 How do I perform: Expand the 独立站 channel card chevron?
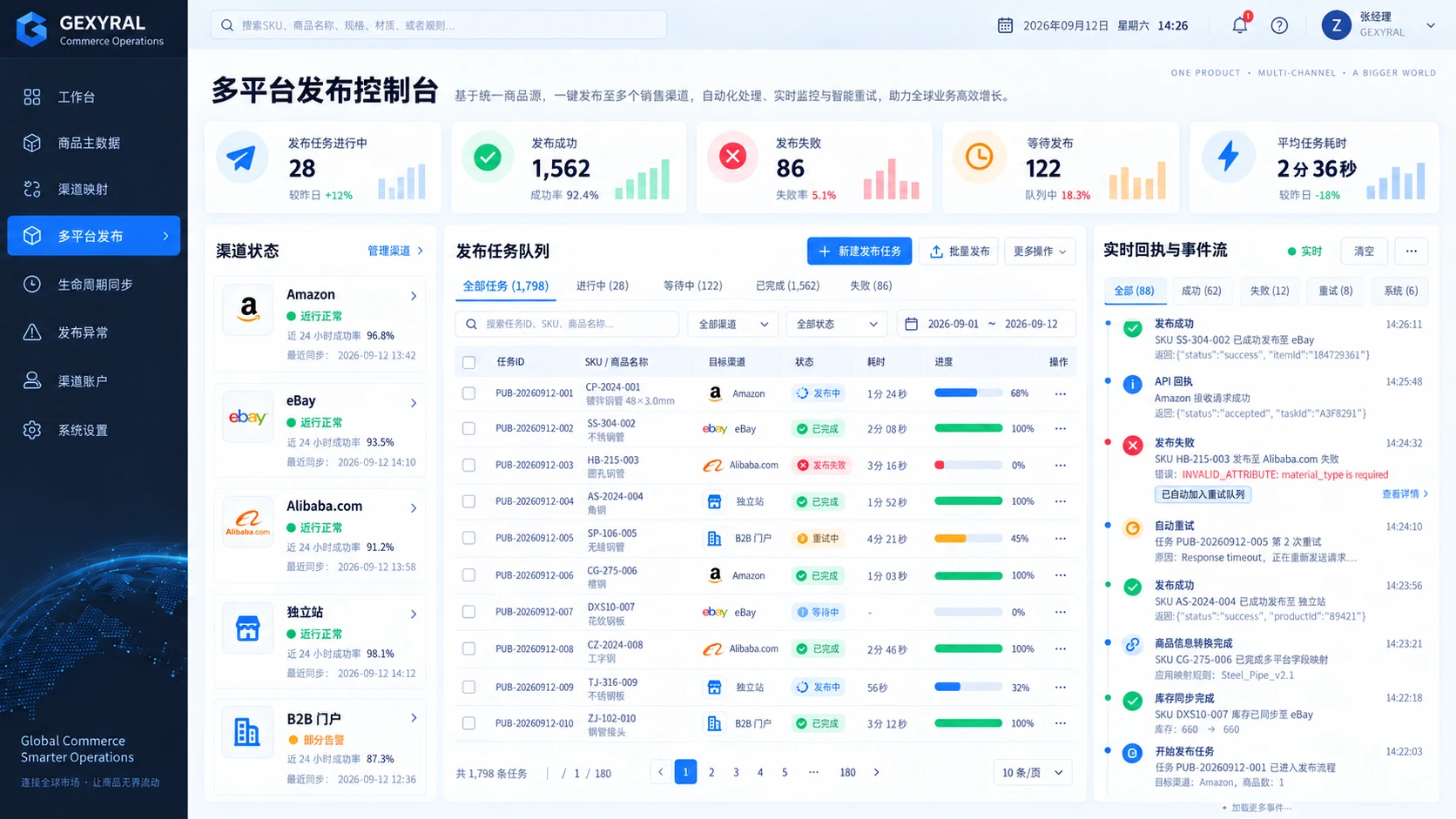414,614
